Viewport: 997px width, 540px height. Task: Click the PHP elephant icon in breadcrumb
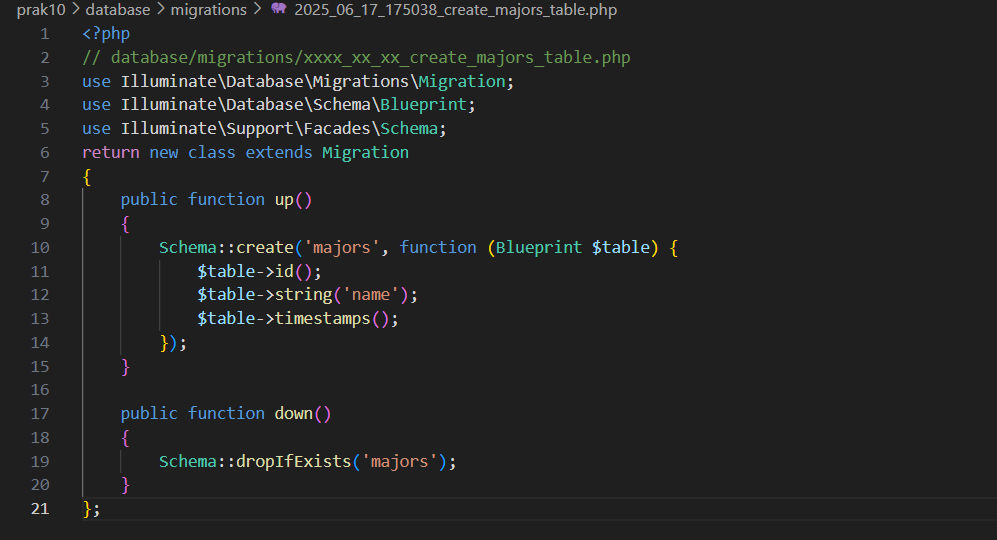pyautogui.click(x=279, y=10)
